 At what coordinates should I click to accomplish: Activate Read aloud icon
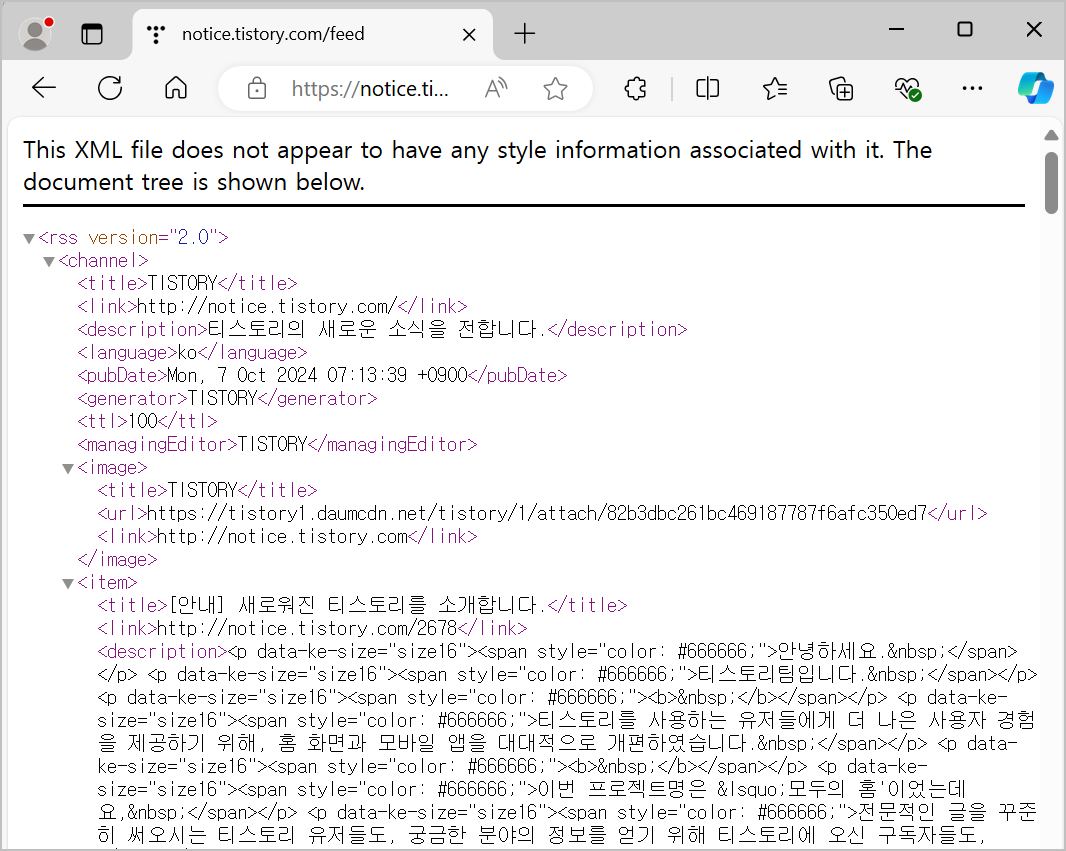pyautogui.click(x=496, y=88)
